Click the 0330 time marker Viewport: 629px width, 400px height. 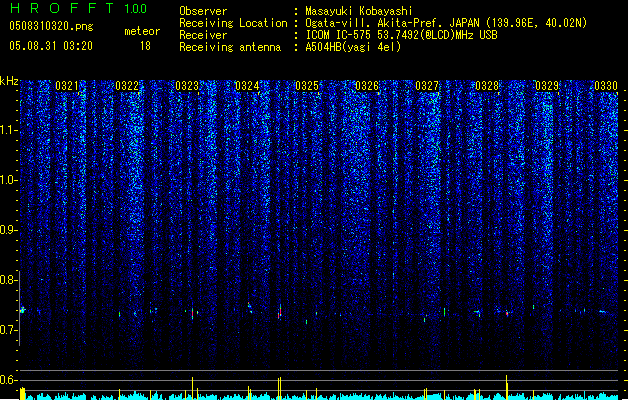point(606,86)
